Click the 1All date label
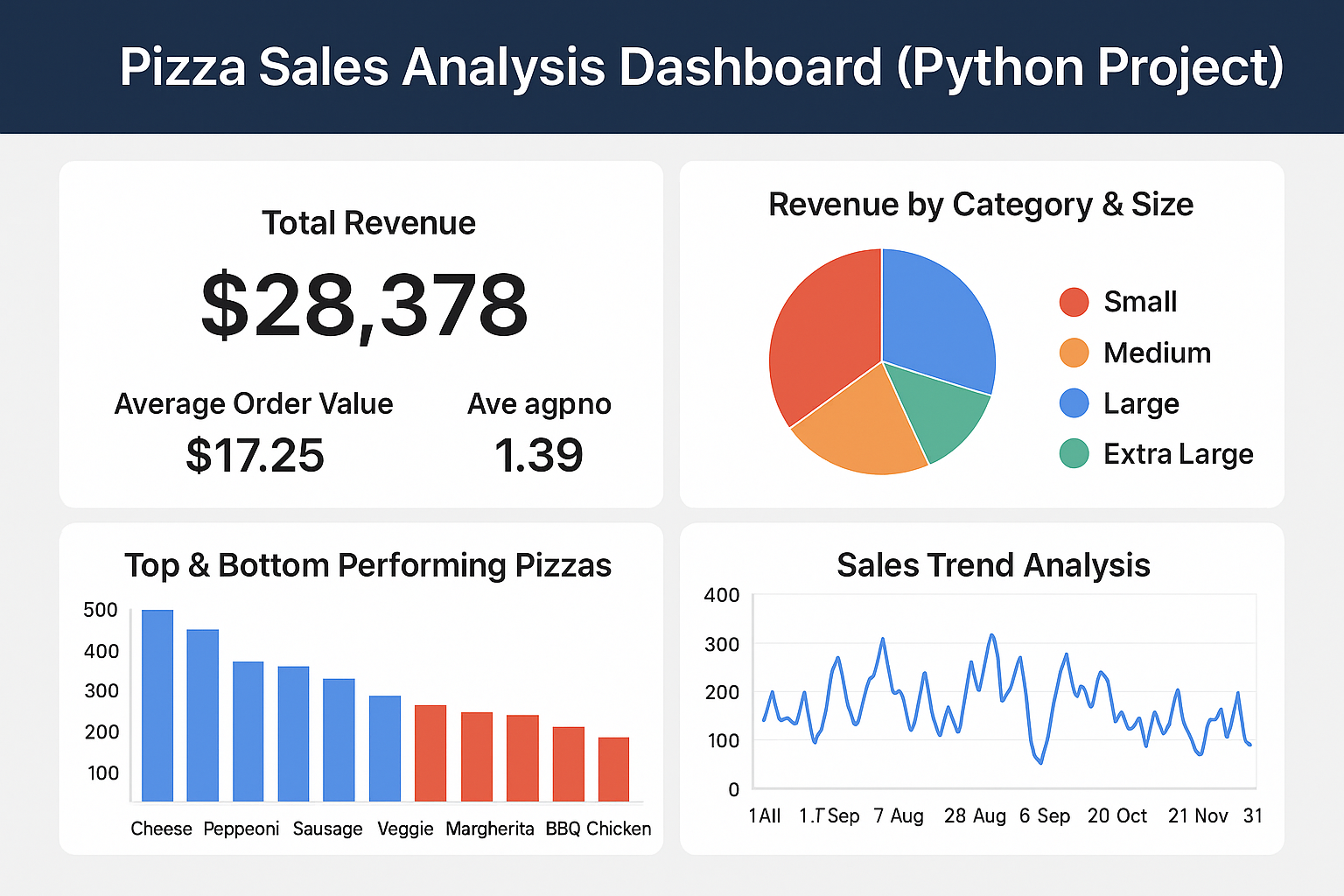The width and height of the screenshot is (1344, 896). point(765,815)
